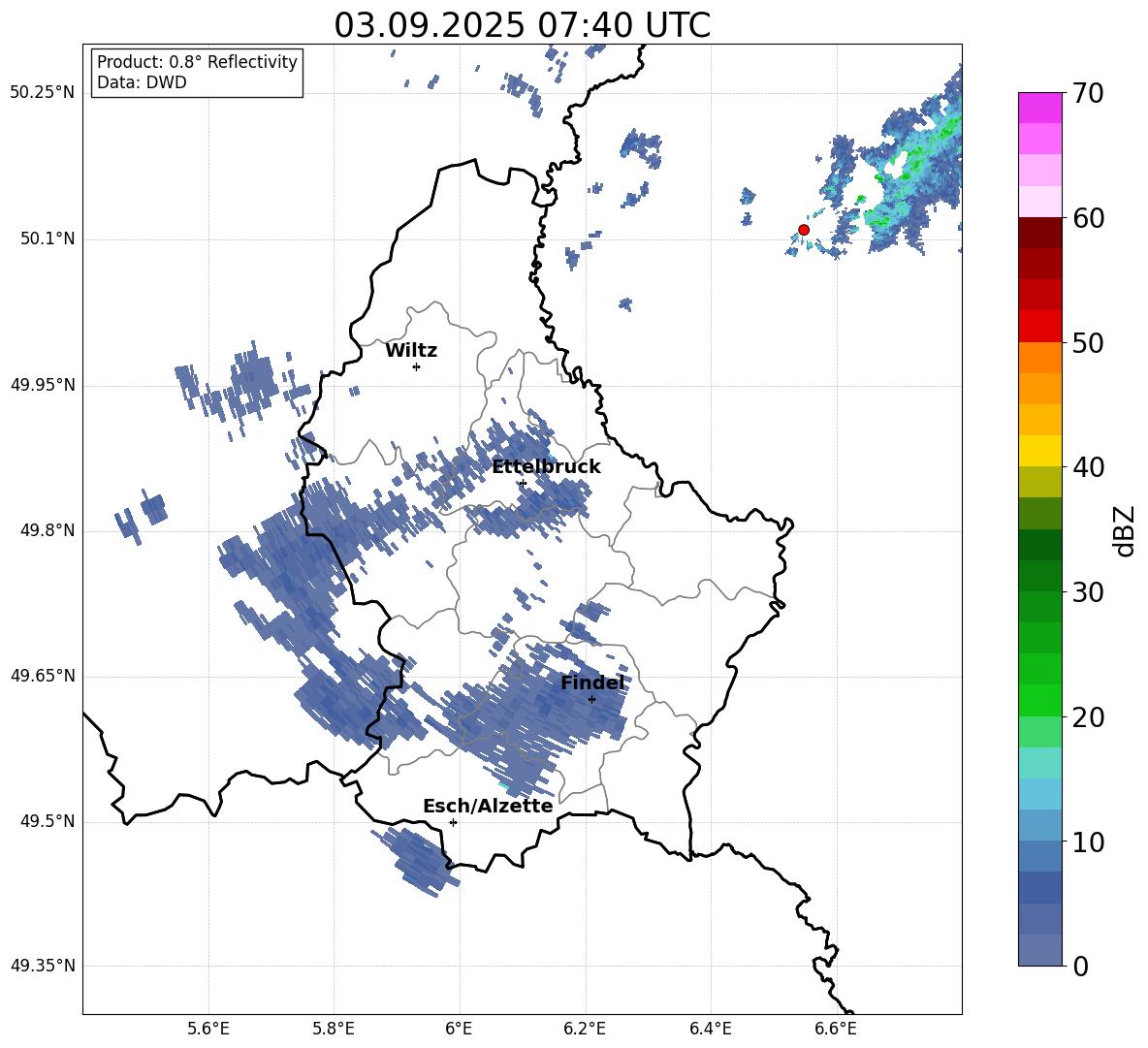Click the 50.1°N latitude label
This screenshot has height=1048, width=1148.
48,239
